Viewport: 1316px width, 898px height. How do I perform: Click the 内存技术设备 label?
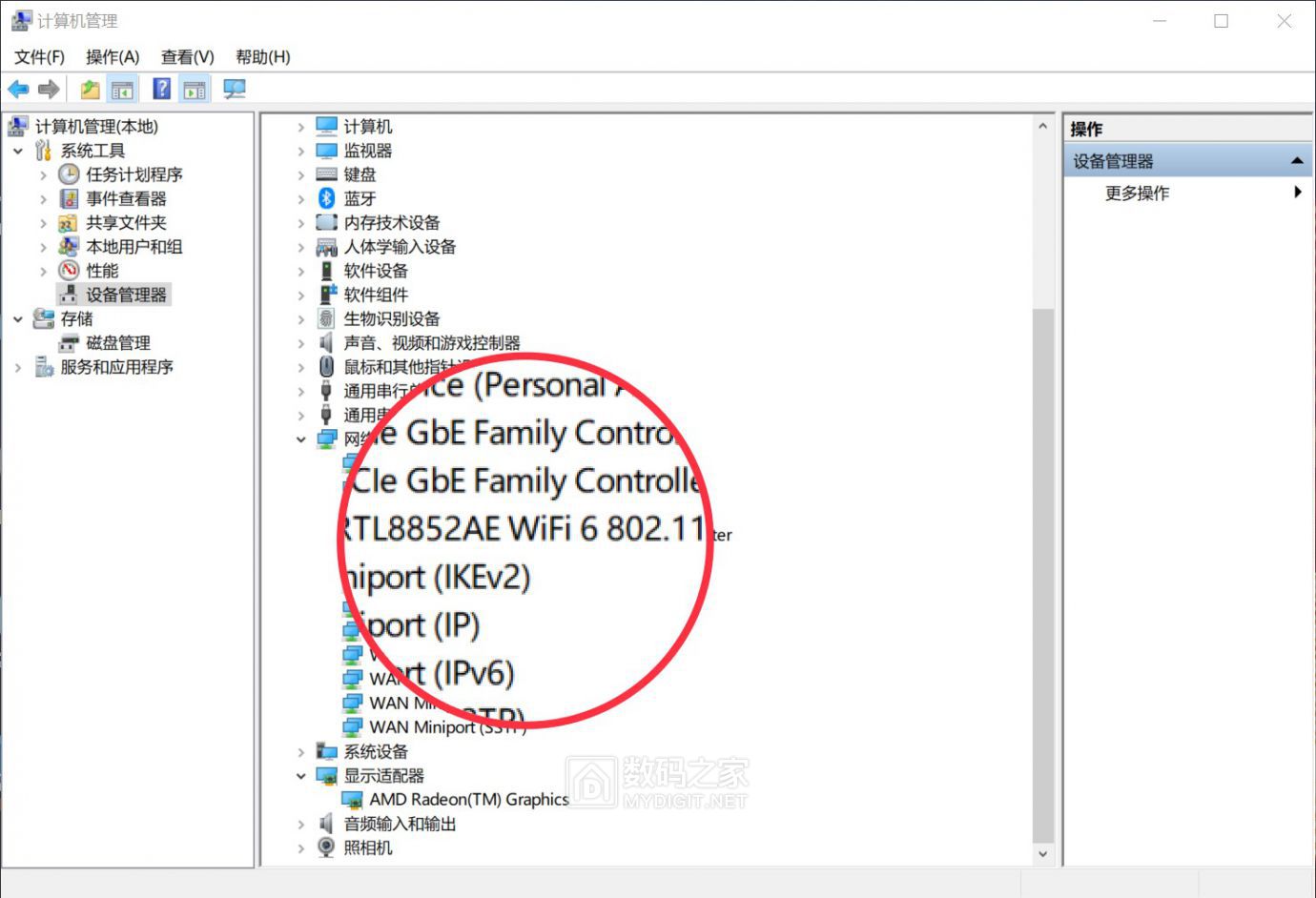pos(392,223)
